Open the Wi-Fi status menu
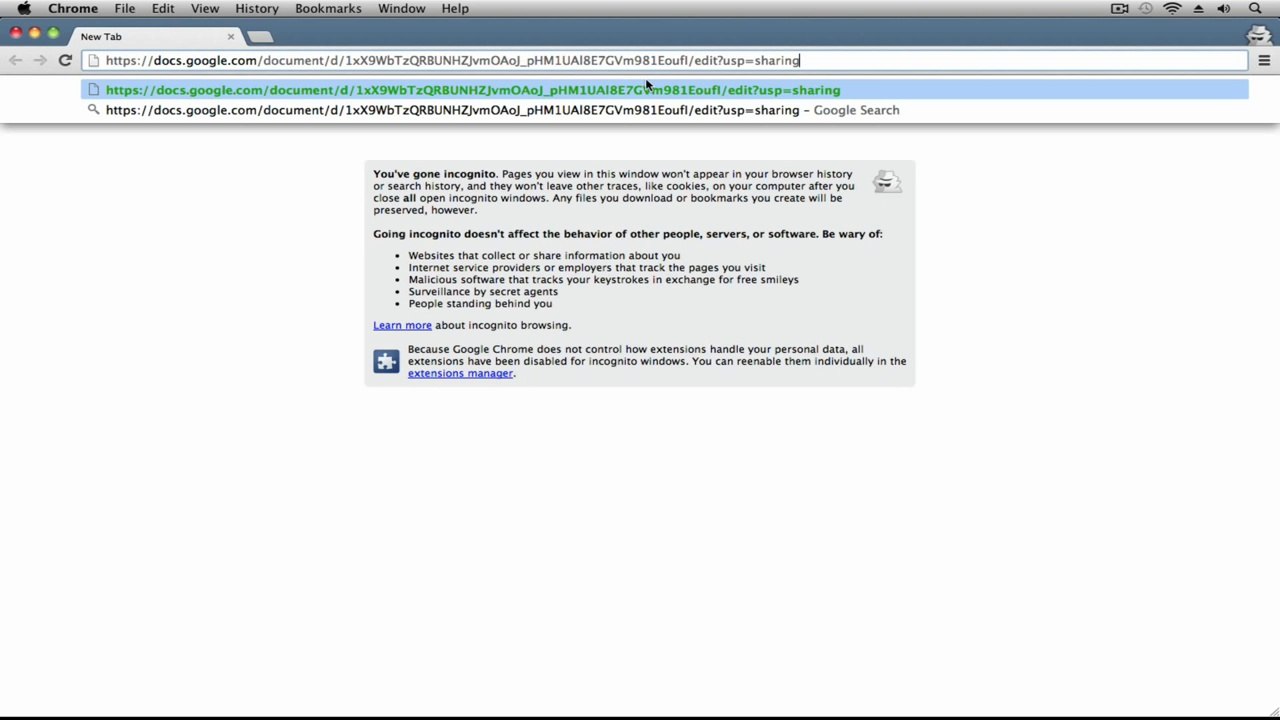 click(1172, 9)
